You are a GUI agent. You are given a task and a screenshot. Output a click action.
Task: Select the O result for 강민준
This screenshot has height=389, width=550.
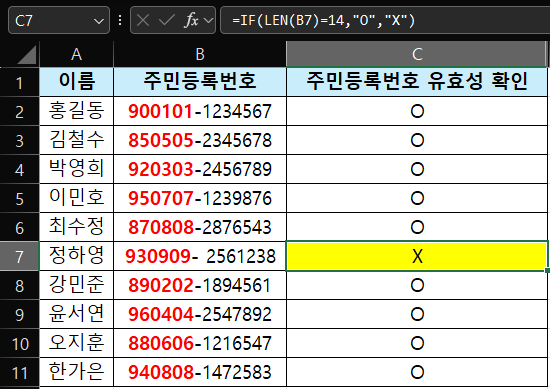[x=417, y=285]
